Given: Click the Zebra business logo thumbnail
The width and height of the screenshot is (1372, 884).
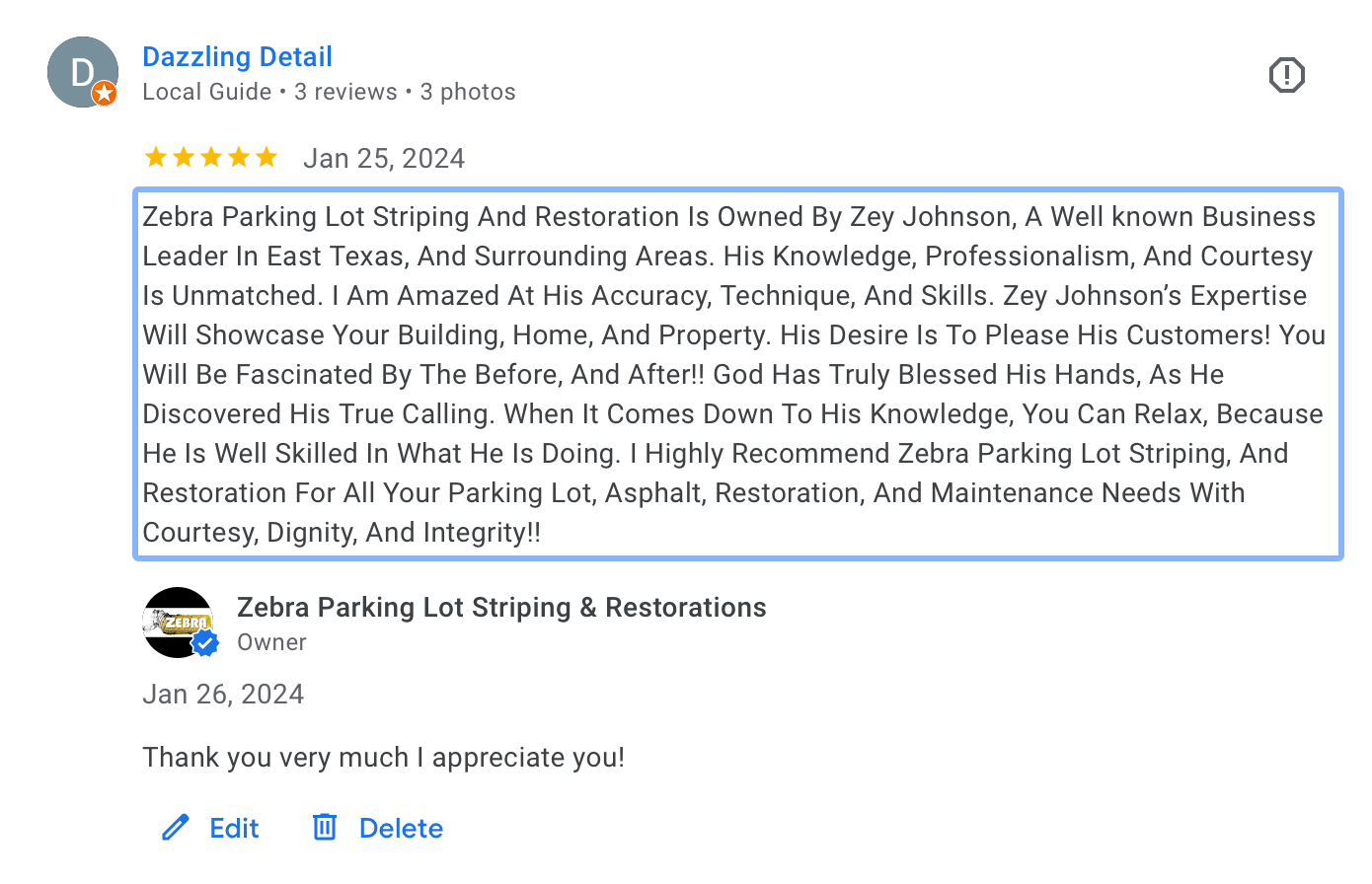Looking at the screenshot, I should click(x=176, y=620).
